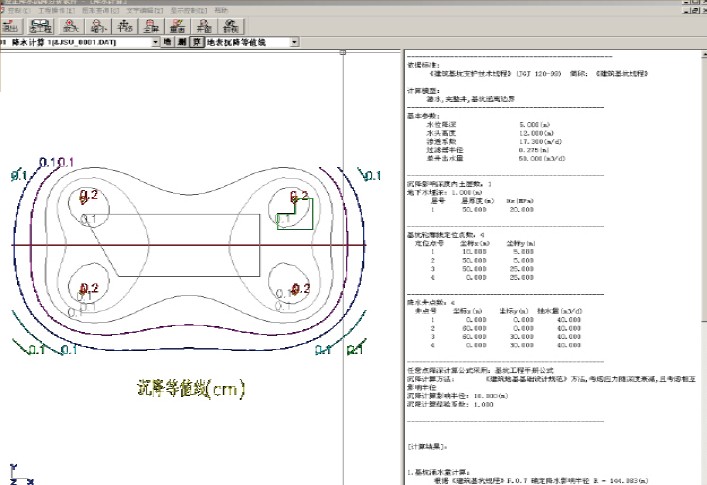Open the 地表沉降等值线 display-type dropdown
Screen dimensions: 707x485
click(294, 42)
